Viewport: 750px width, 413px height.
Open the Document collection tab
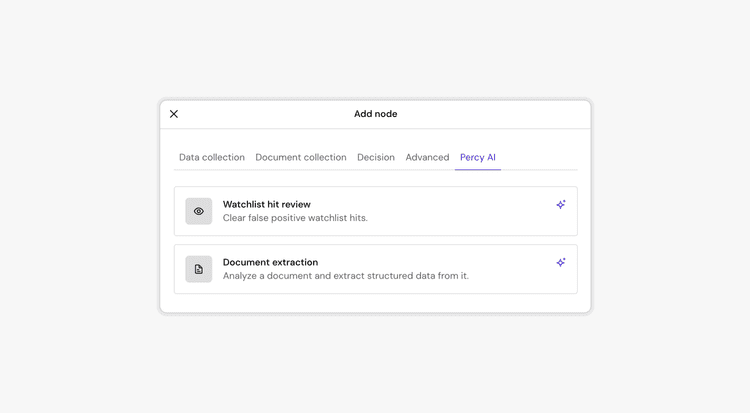tap(301, 157)
